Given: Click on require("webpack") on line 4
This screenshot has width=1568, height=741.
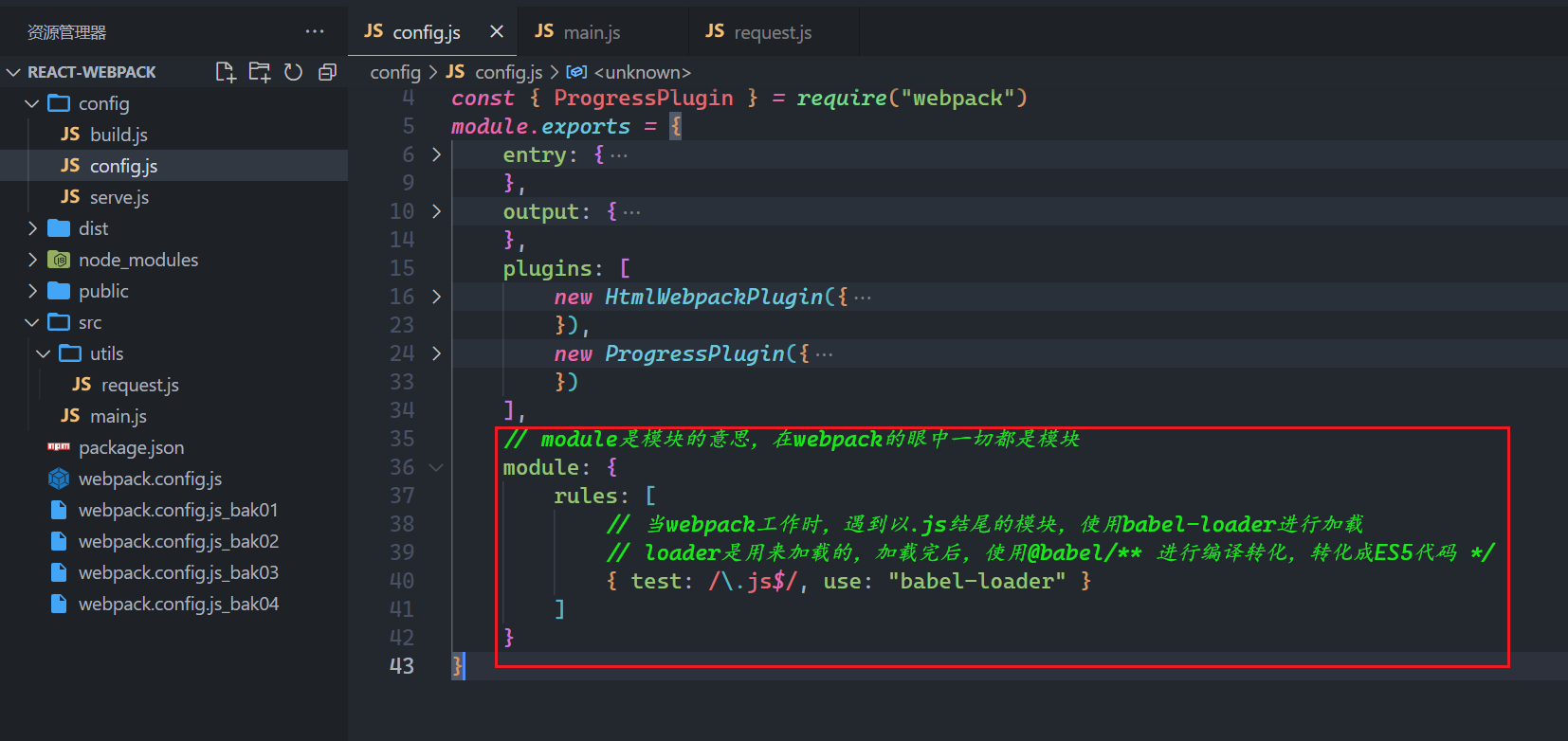Looking at the screenshot, I should (912, 98).
